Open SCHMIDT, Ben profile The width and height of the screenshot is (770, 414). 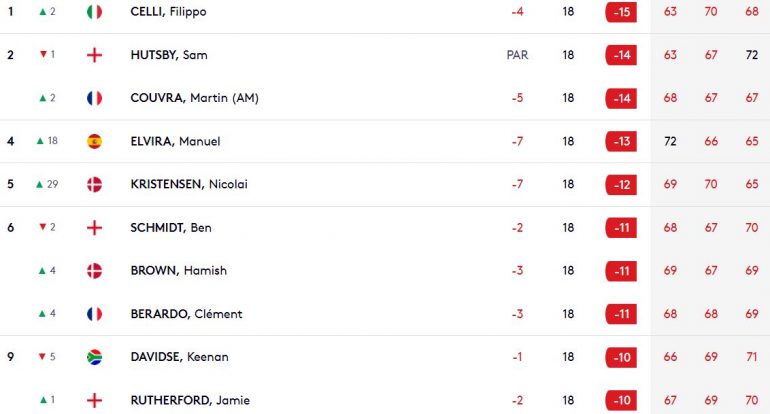171,228
